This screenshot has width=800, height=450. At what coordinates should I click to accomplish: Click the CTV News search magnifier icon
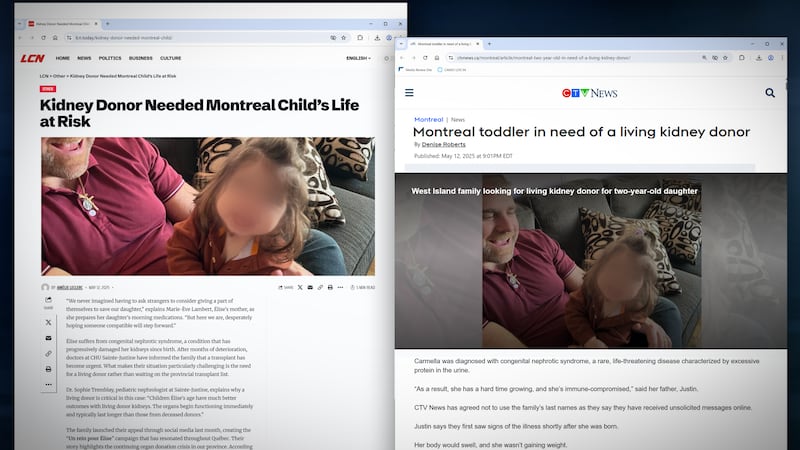tap(770, 93)
